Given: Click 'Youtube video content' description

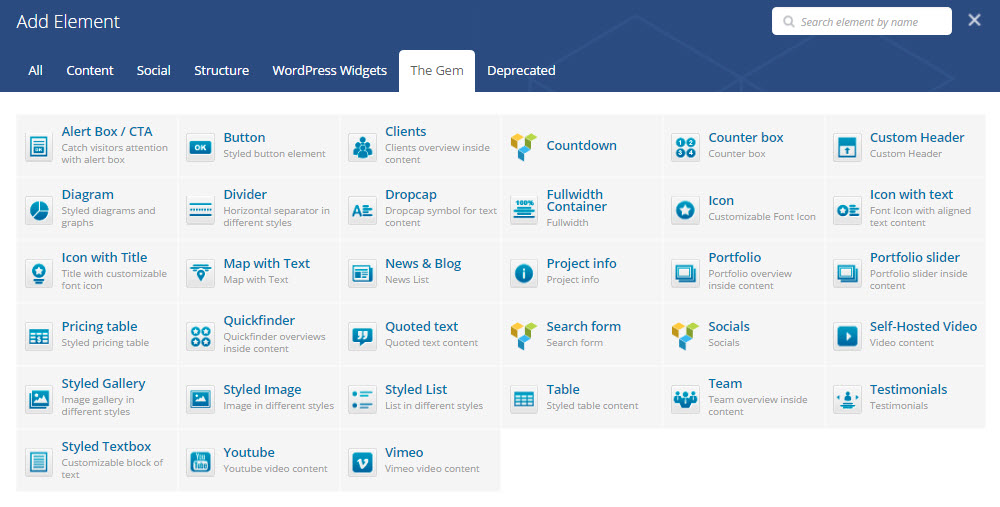Looking at the screenshot, I should point(276,469).
